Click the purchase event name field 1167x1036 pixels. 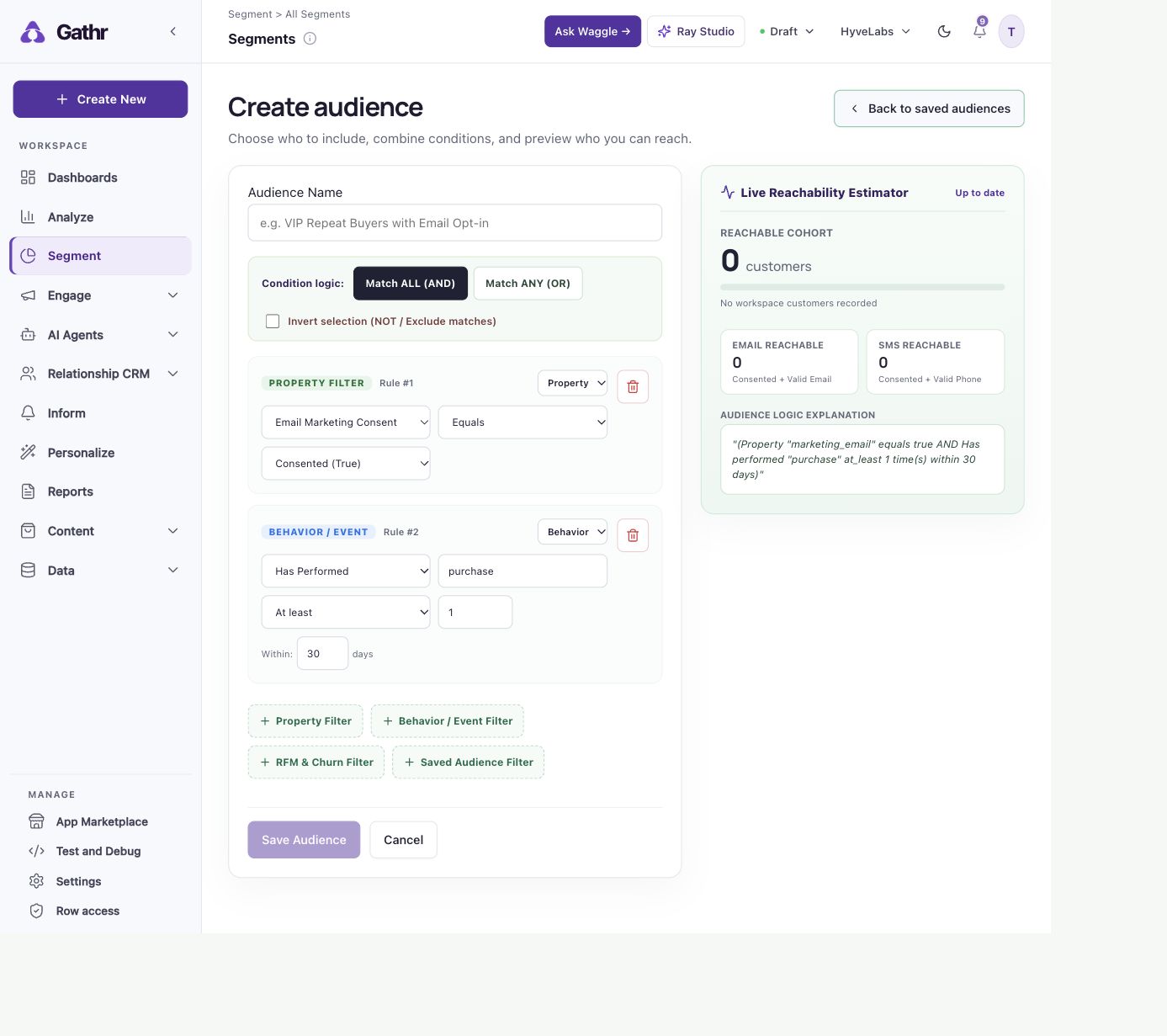(522, 571)
